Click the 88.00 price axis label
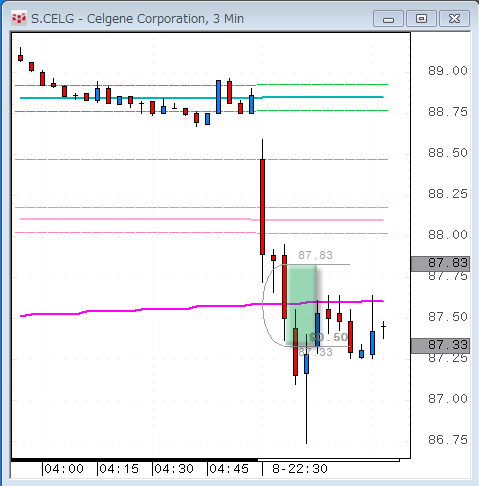The image size is (479, 486). [448, 235]
